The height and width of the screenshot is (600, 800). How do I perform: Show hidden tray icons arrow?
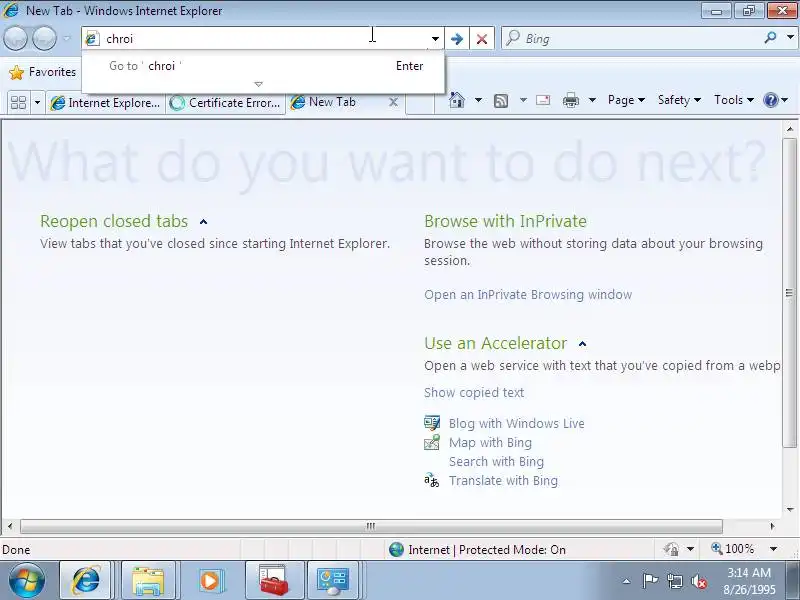627,581
